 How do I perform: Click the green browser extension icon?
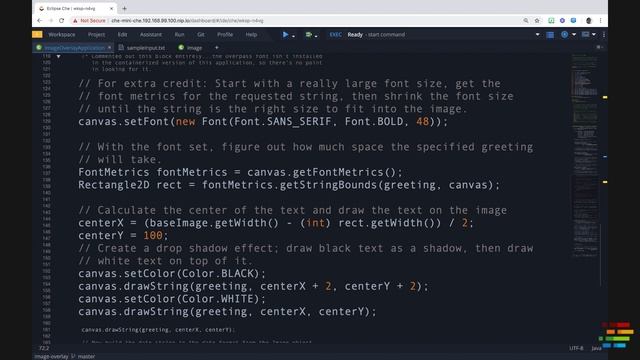551,20
